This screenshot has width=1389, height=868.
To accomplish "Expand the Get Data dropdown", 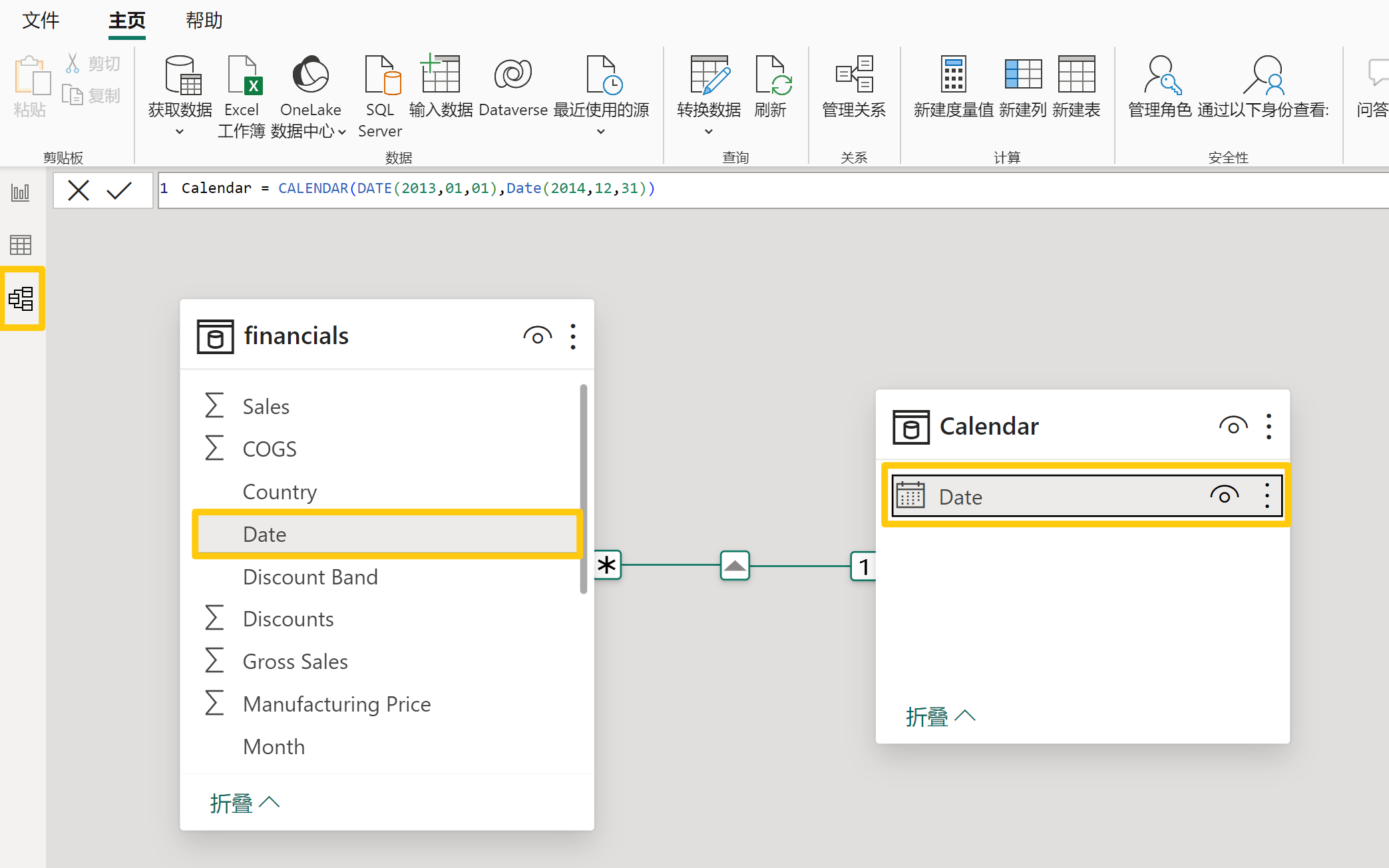I will [180, 132].
